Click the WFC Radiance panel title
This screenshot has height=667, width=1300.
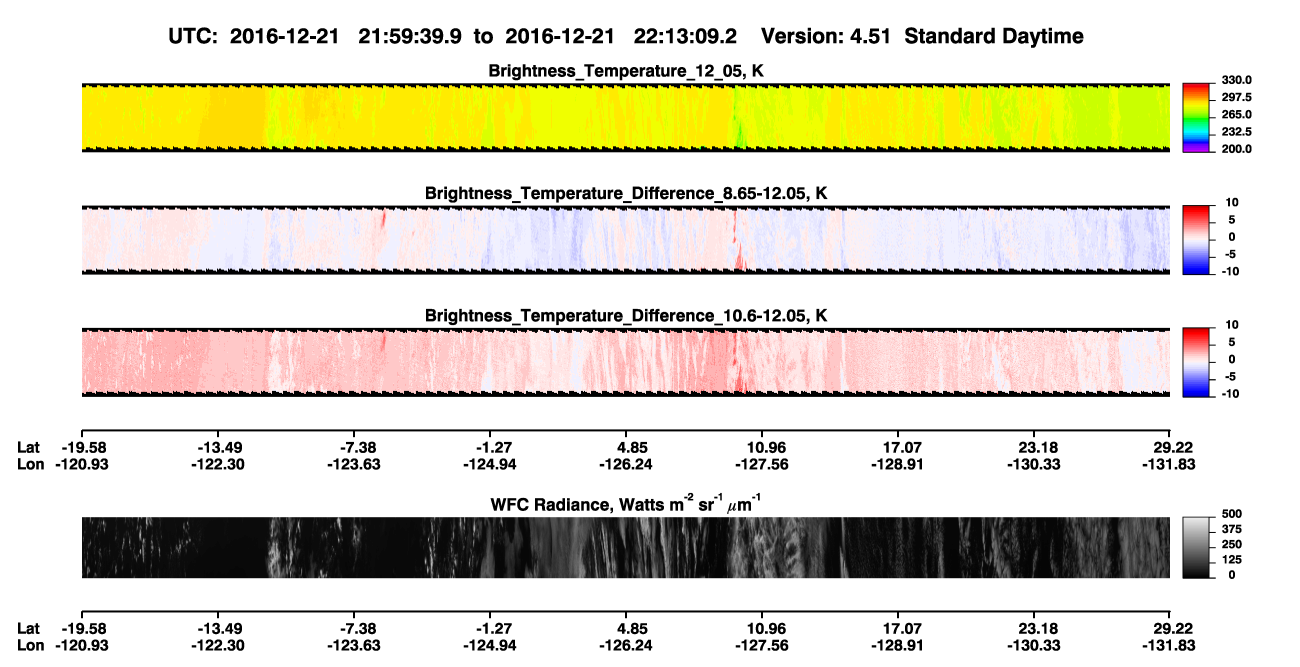626,505
